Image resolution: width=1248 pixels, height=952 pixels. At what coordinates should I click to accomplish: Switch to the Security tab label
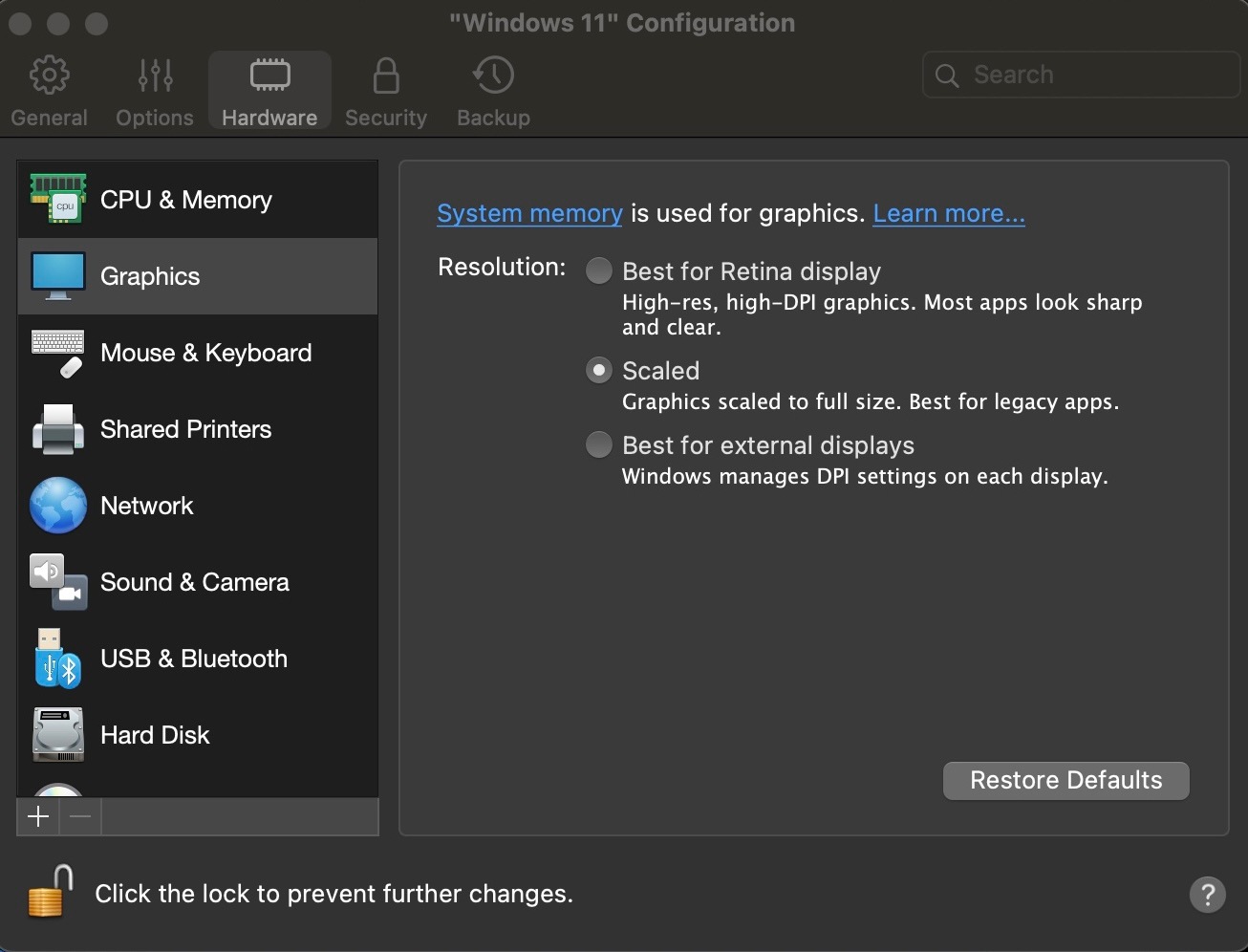click(386, 118)
